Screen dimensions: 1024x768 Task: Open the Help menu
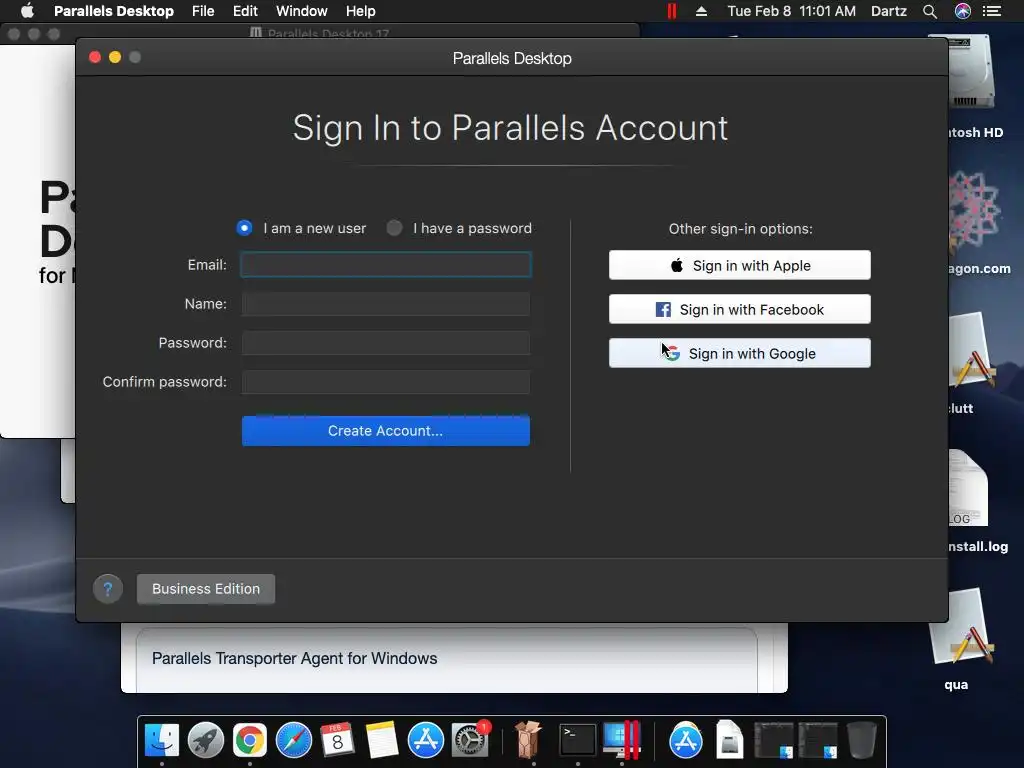[x=360, y=11]
